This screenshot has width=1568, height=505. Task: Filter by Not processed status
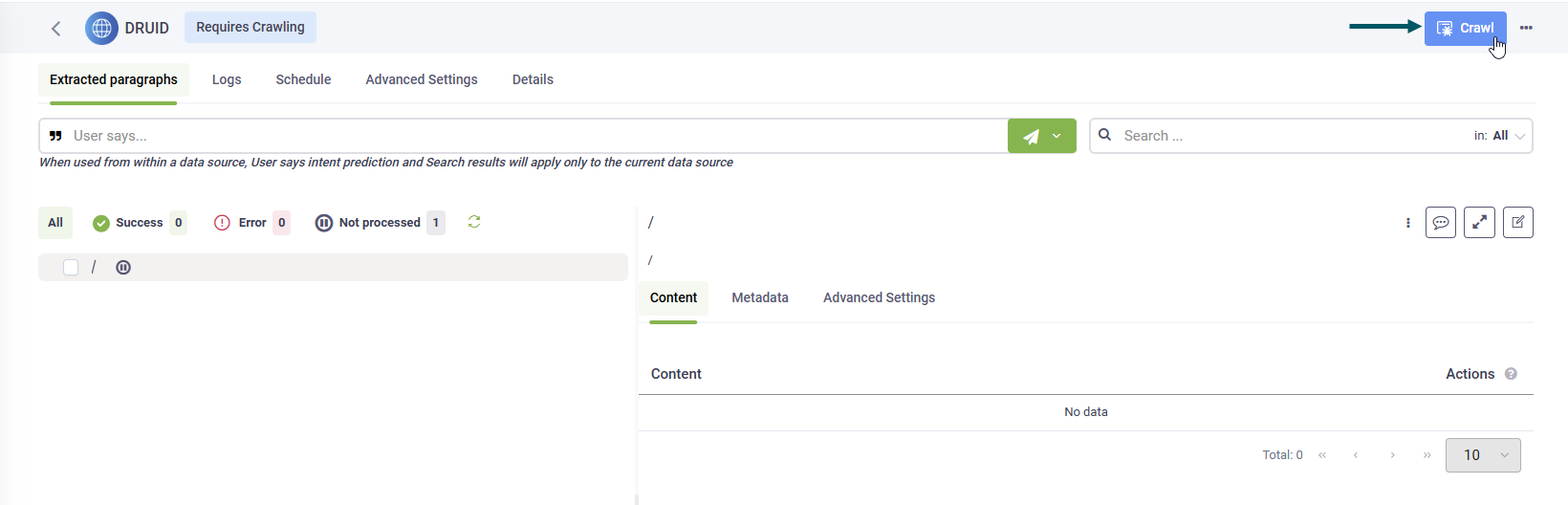click(379, 223)
